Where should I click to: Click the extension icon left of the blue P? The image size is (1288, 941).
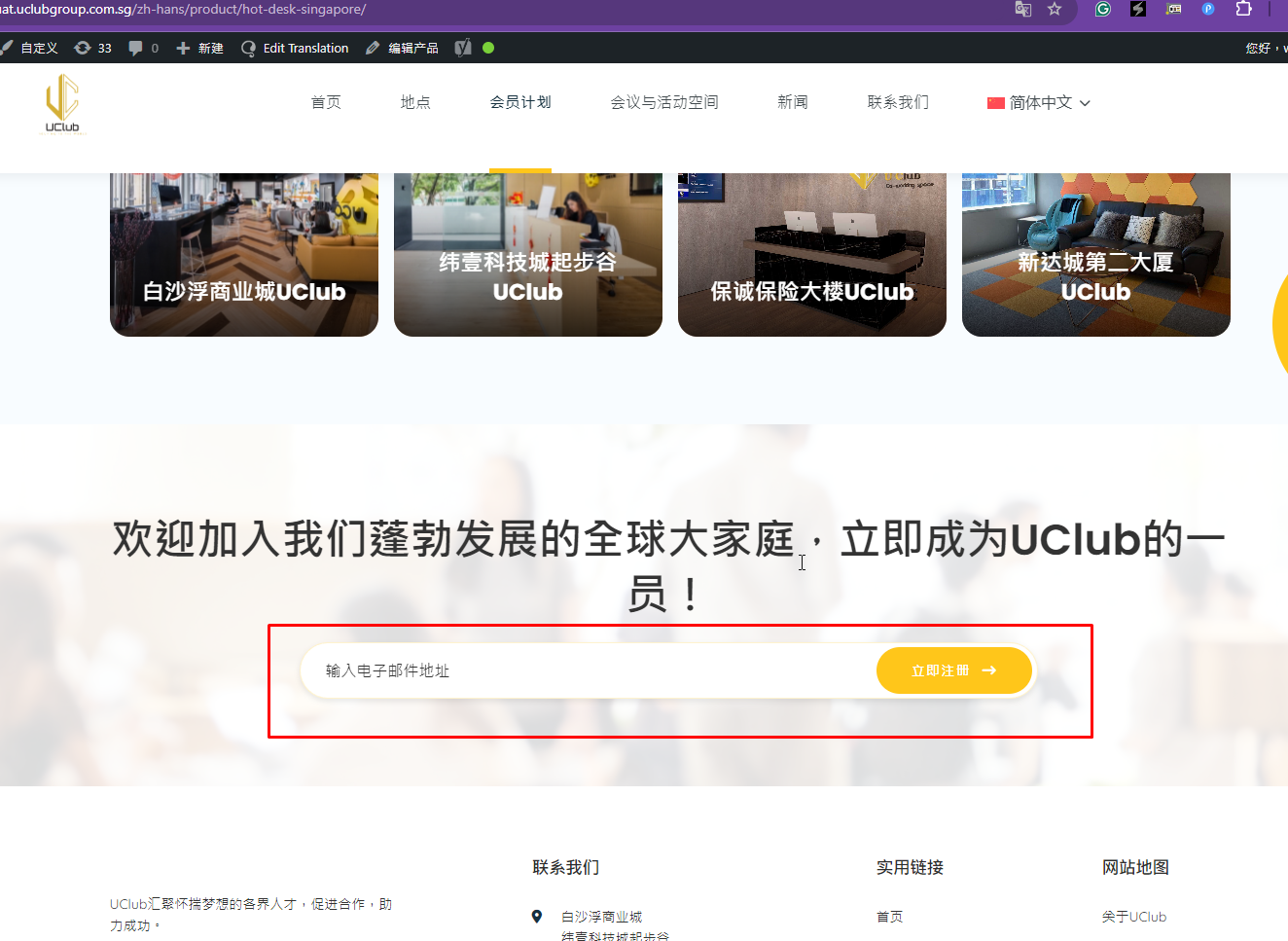coord(1174,9)
